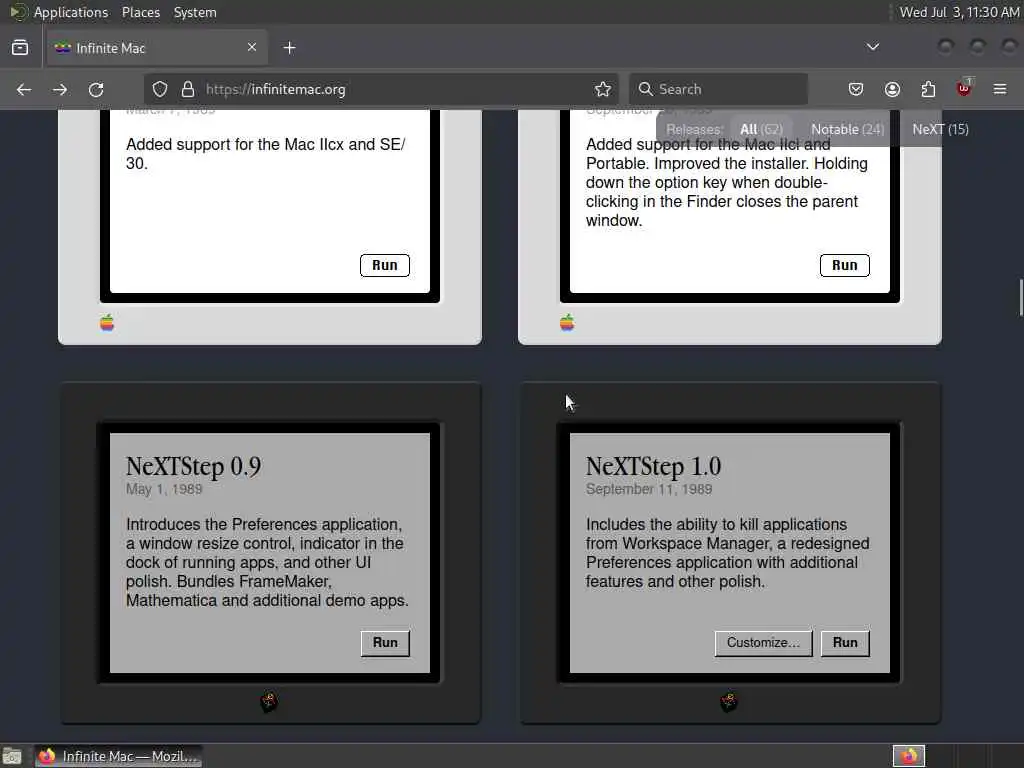Open a new tab with the plus icon

(x=289, y=48)
